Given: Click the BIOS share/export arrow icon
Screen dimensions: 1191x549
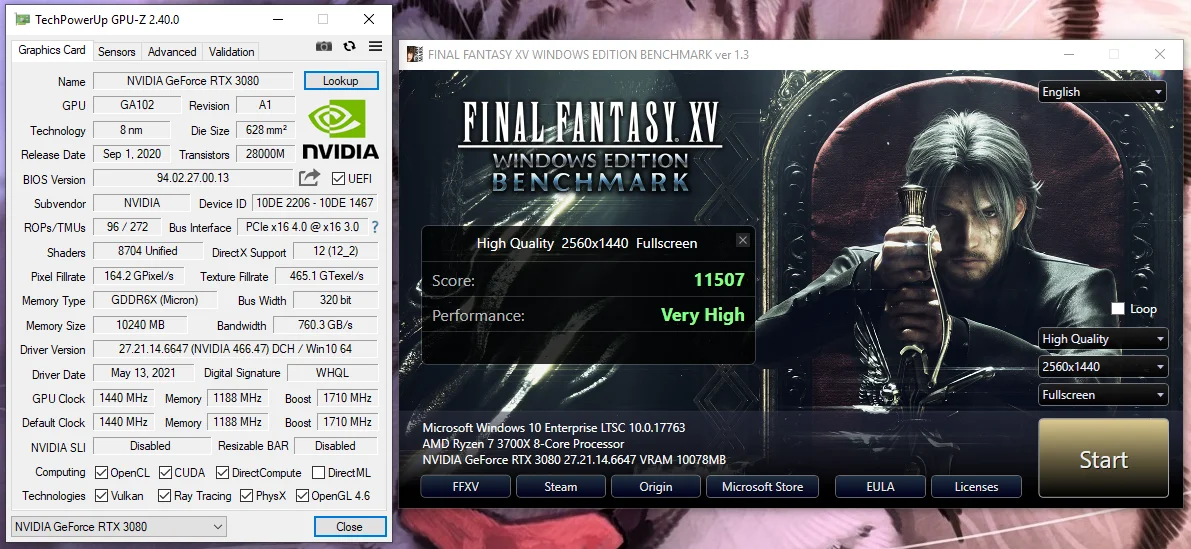Looking at the screenshot, I should pyautogui.click(x=309, y=178).
